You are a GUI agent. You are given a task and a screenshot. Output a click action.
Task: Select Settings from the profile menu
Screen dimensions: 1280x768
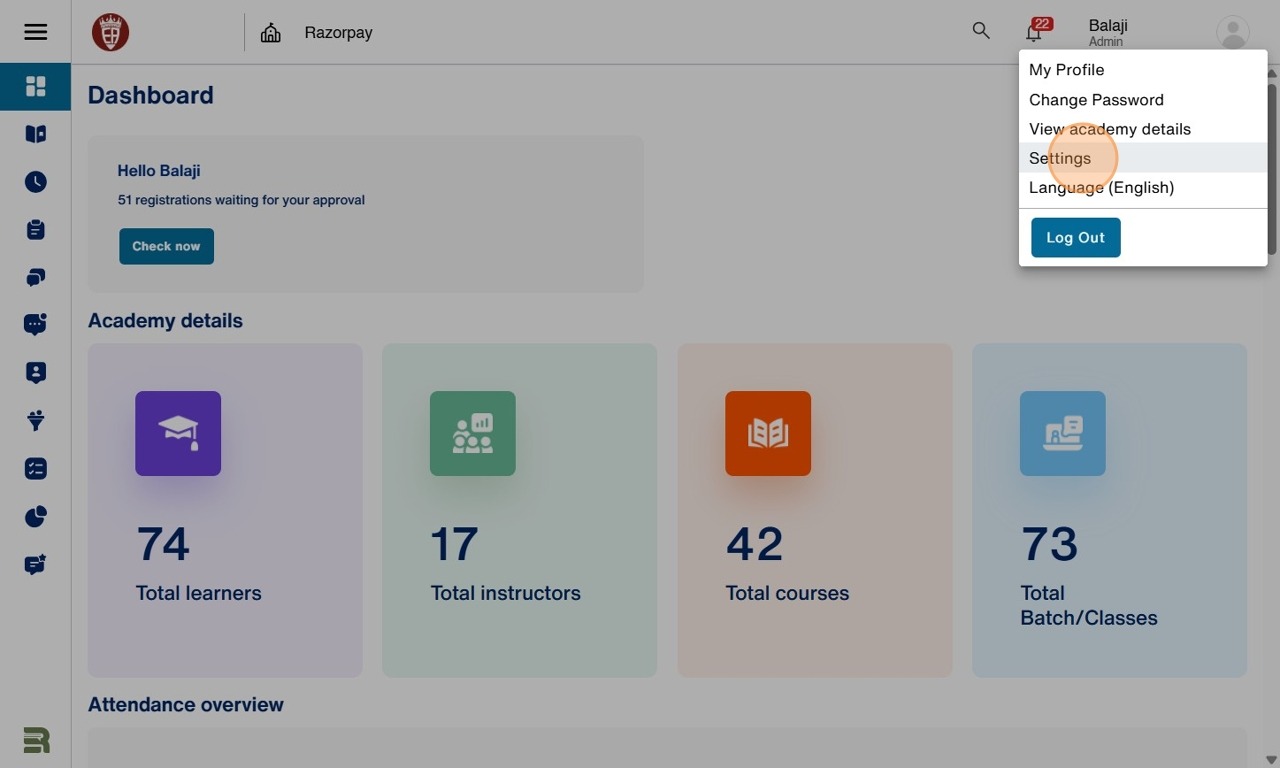[1060, 158]
